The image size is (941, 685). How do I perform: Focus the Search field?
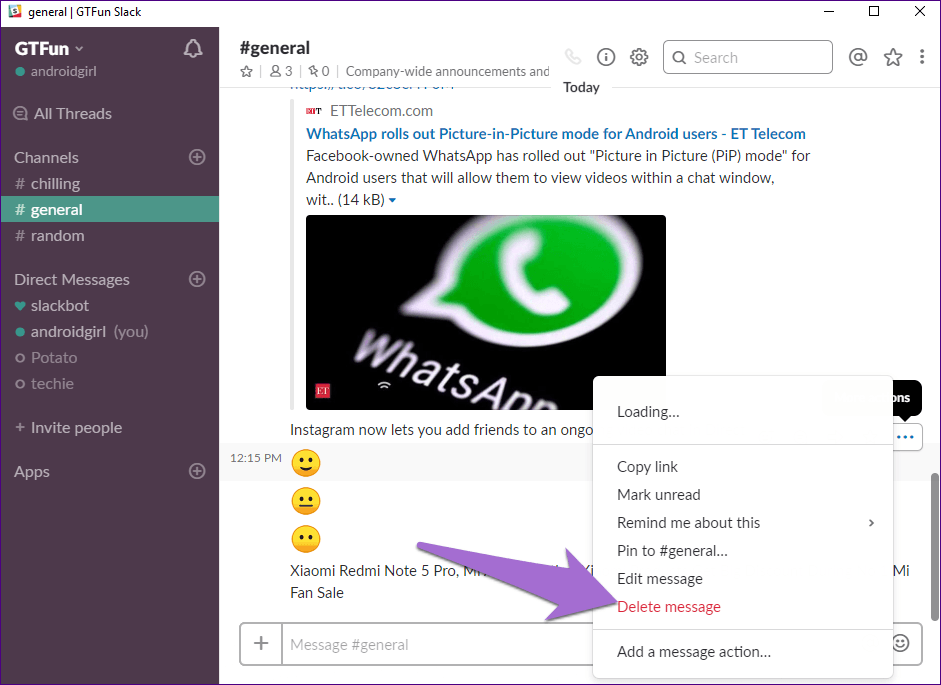coord(748,57)
